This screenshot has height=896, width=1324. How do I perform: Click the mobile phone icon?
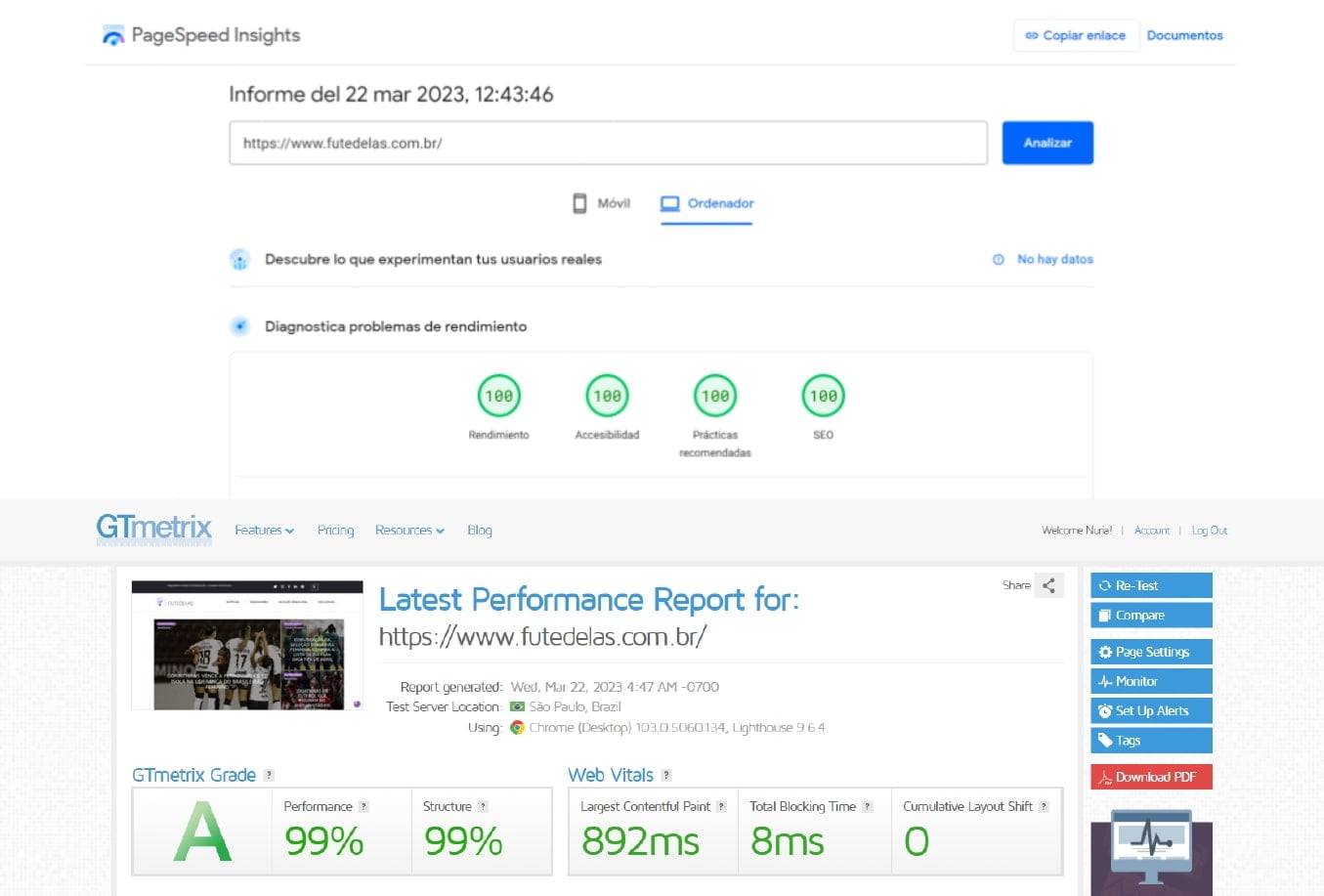579,203
